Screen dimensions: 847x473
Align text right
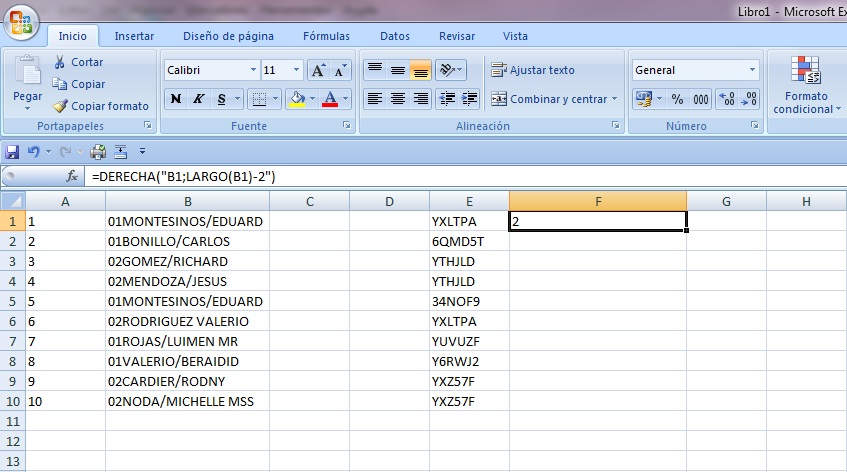(x=420, y=99)
